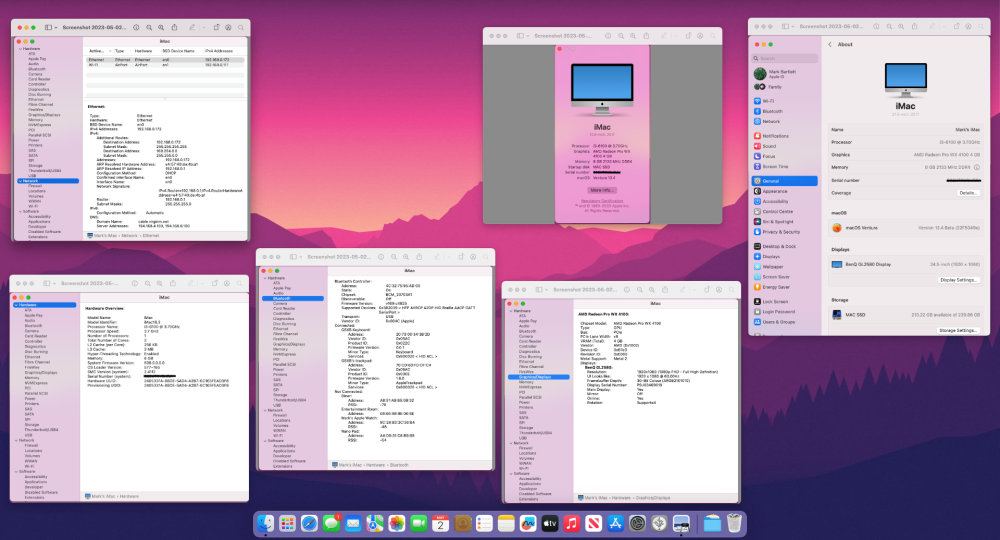Collapse Software section in Ethernet System Information sidebar
The width and height of the screenshot is (1000, 540).
tap(20, 211)
